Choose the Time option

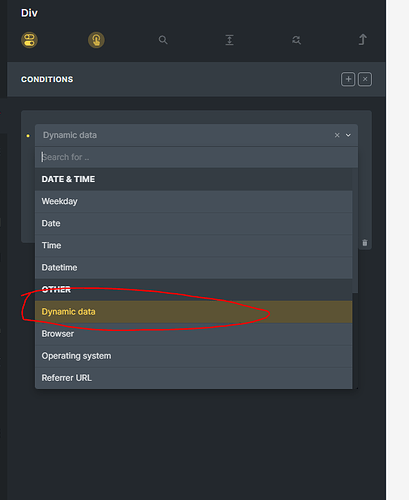coord(194,245)
